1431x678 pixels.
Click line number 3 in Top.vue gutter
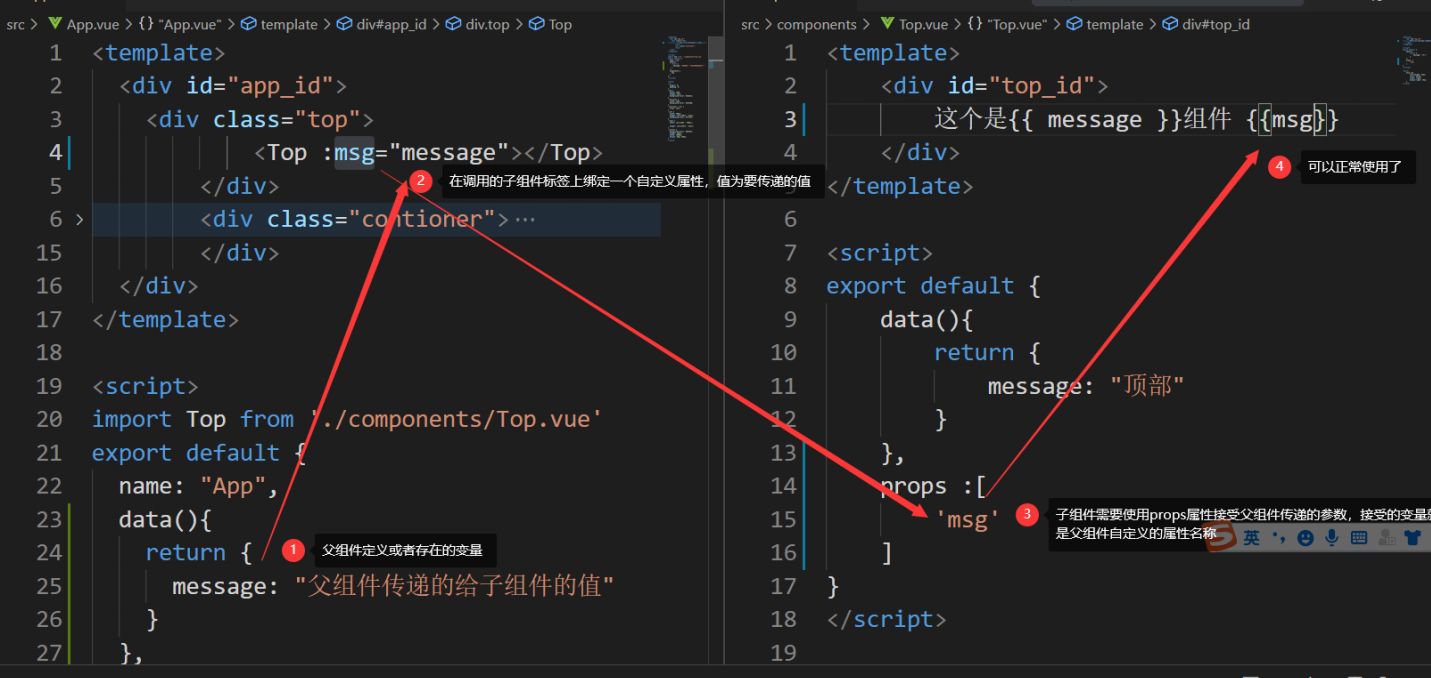(790, 119)
